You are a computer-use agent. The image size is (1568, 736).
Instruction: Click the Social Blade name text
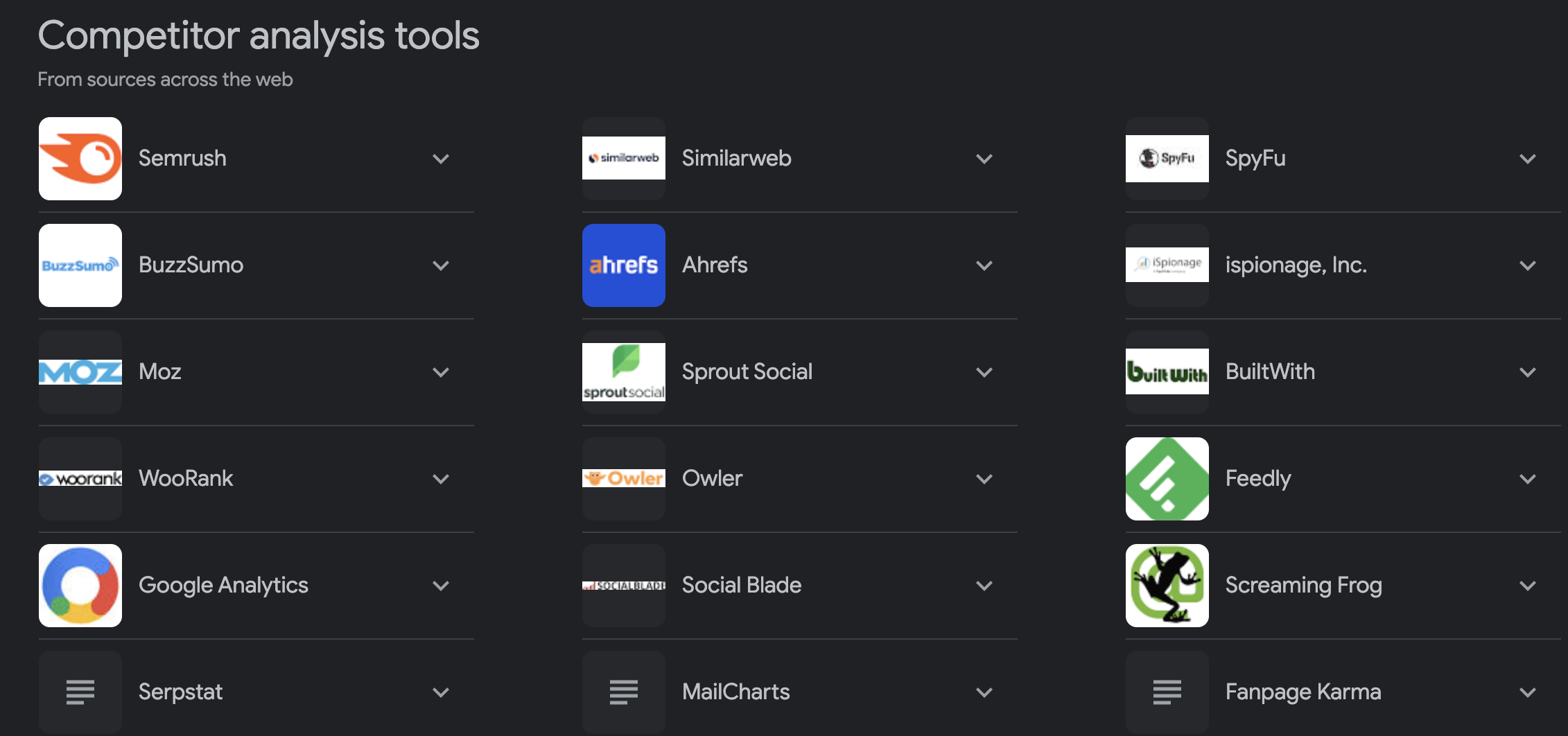coord(742,585)
